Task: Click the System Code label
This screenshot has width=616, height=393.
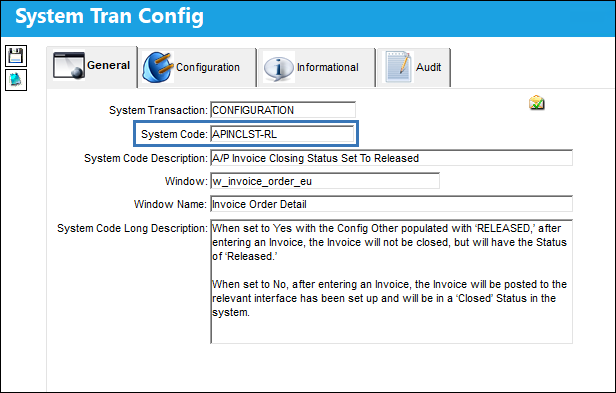Action: (174, 134)
